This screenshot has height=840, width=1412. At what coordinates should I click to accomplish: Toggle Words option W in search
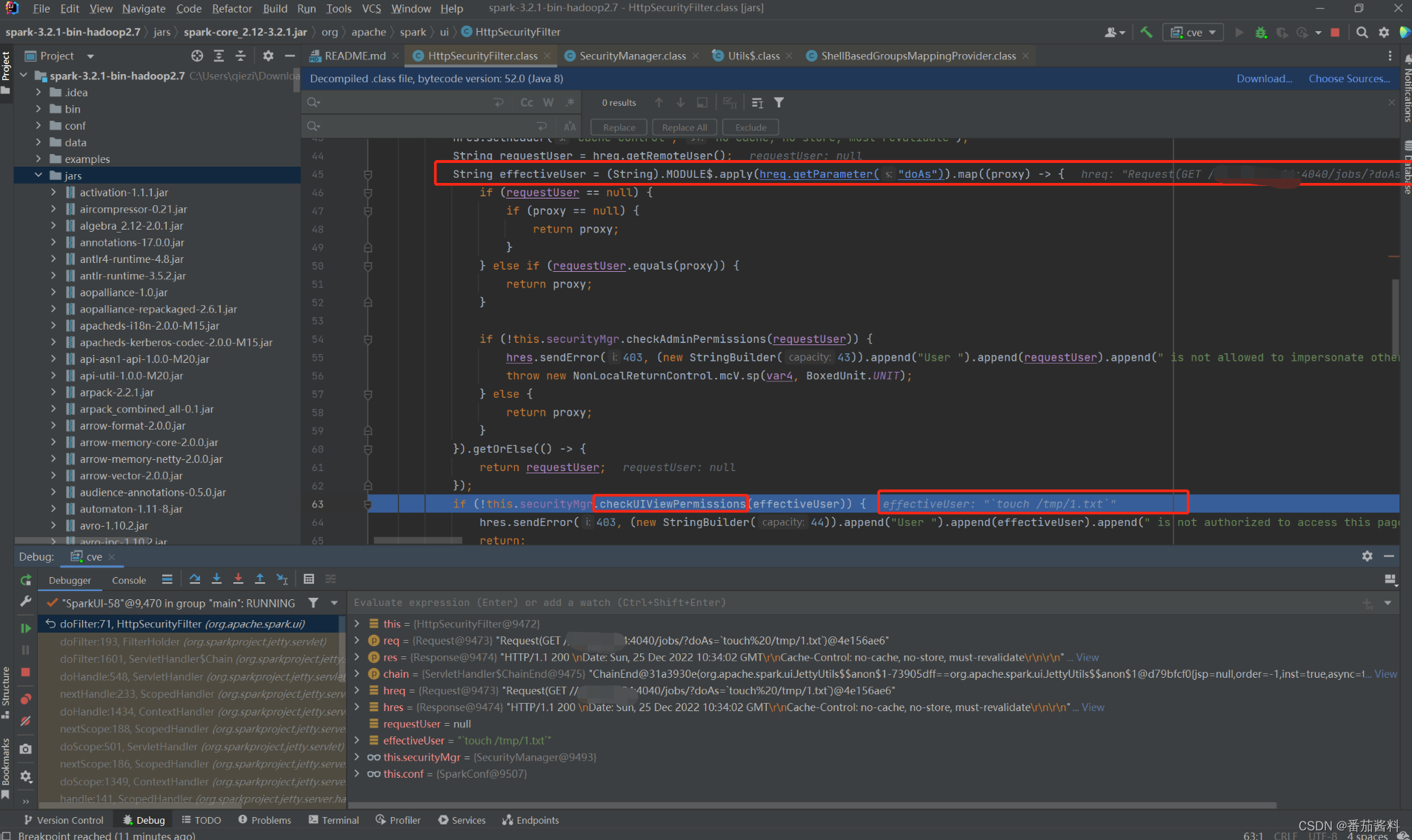click(x=548, y=102)
